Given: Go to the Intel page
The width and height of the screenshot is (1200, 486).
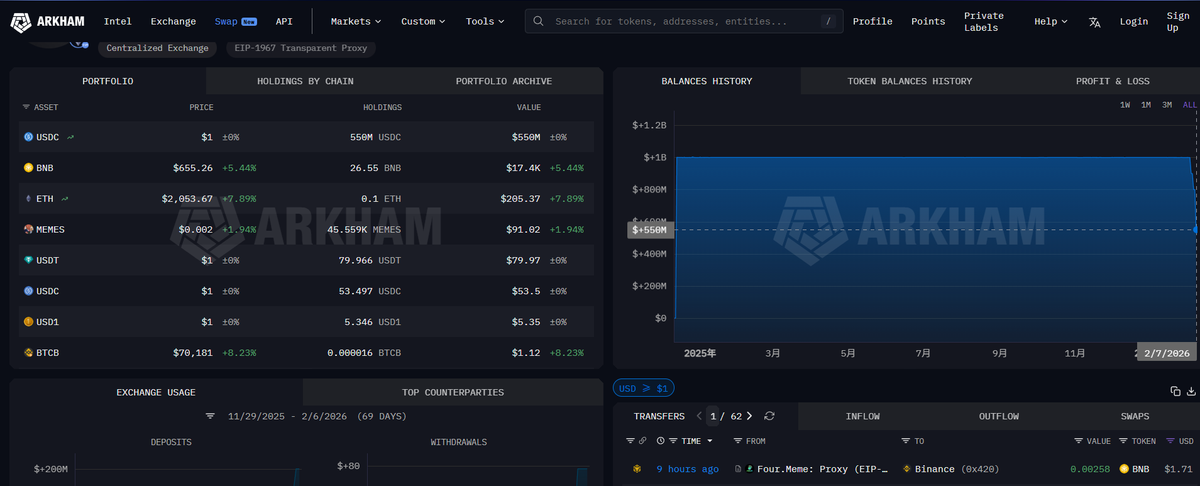Looking at the screenshot, I should tap(118, 21).
